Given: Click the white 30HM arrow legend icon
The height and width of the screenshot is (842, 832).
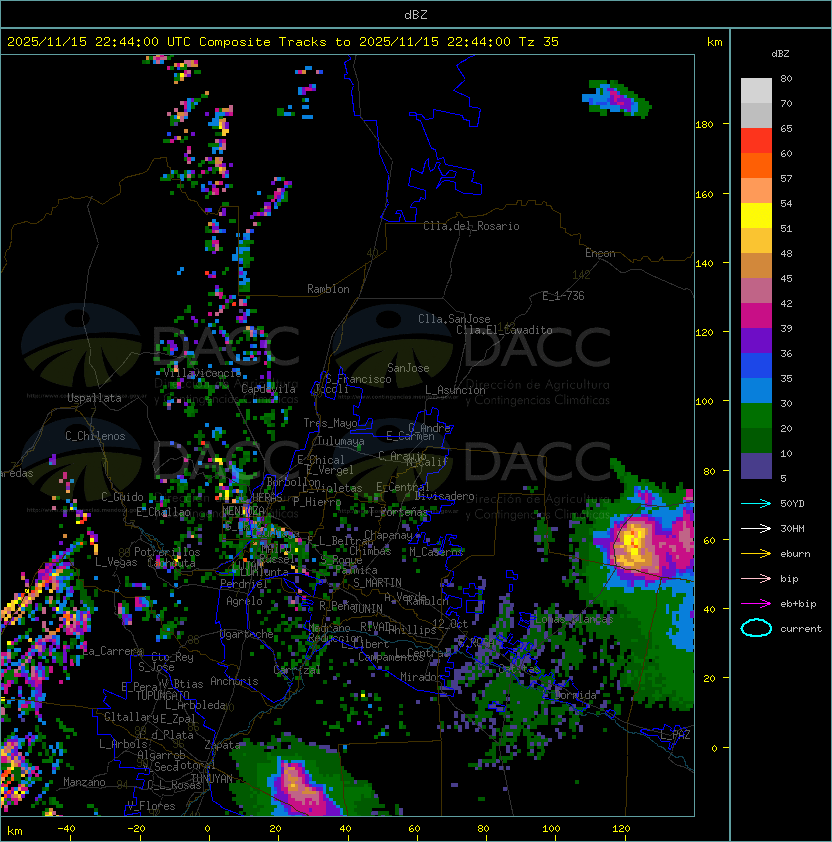Looking at the screenshot, I should coord(756,528).
